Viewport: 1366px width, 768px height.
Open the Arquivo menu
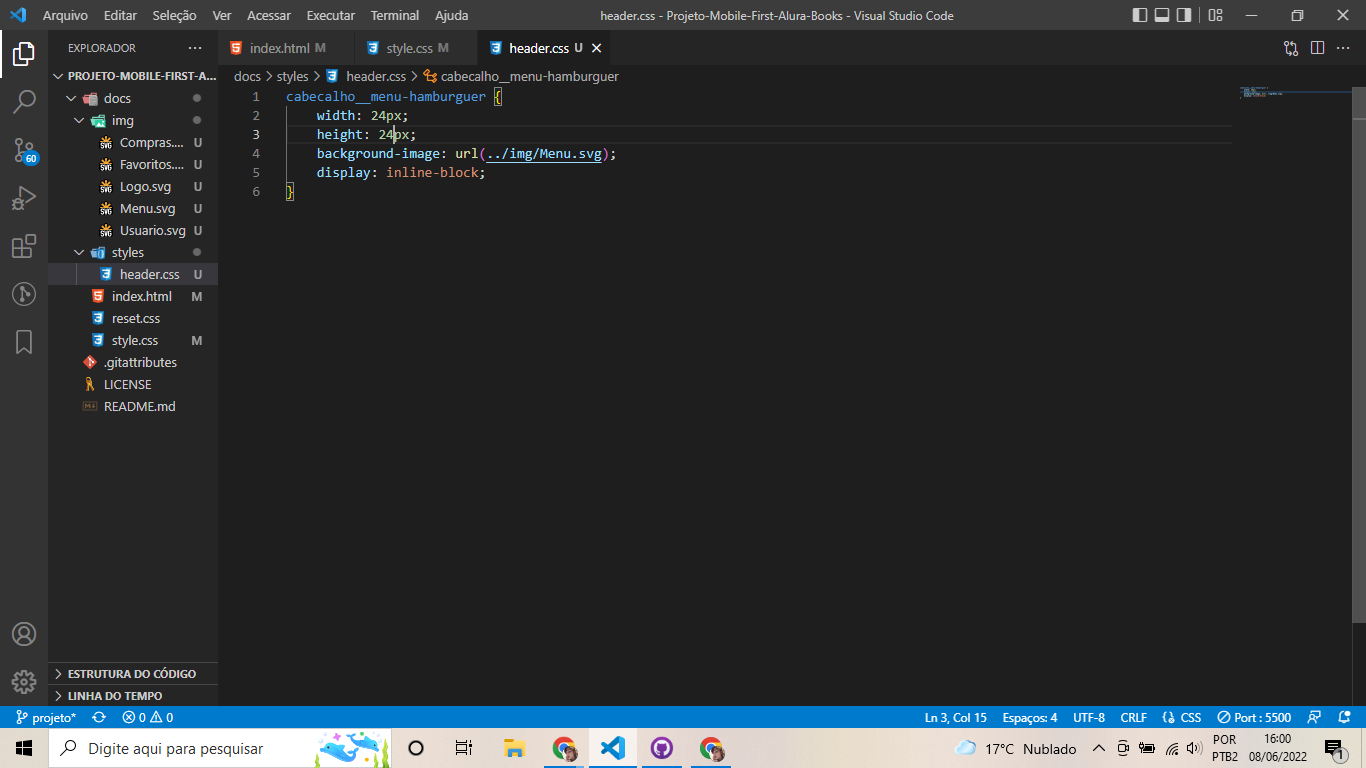(x=65, y=15)
